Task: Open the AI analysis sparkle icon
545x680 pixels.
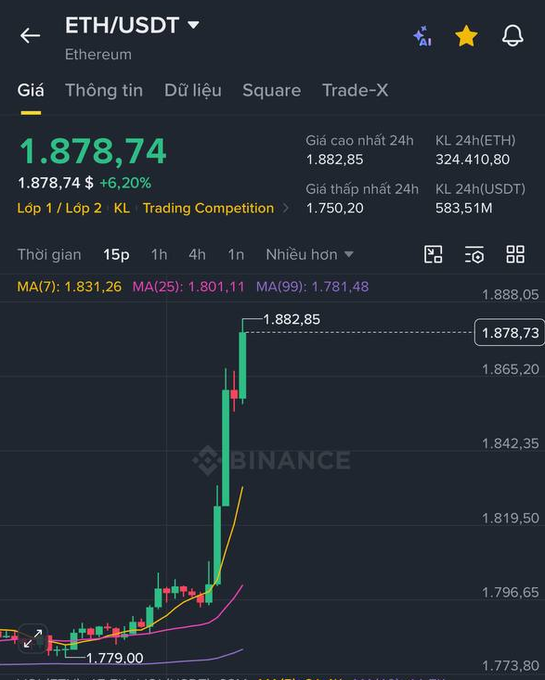Action: coord(422,36)
